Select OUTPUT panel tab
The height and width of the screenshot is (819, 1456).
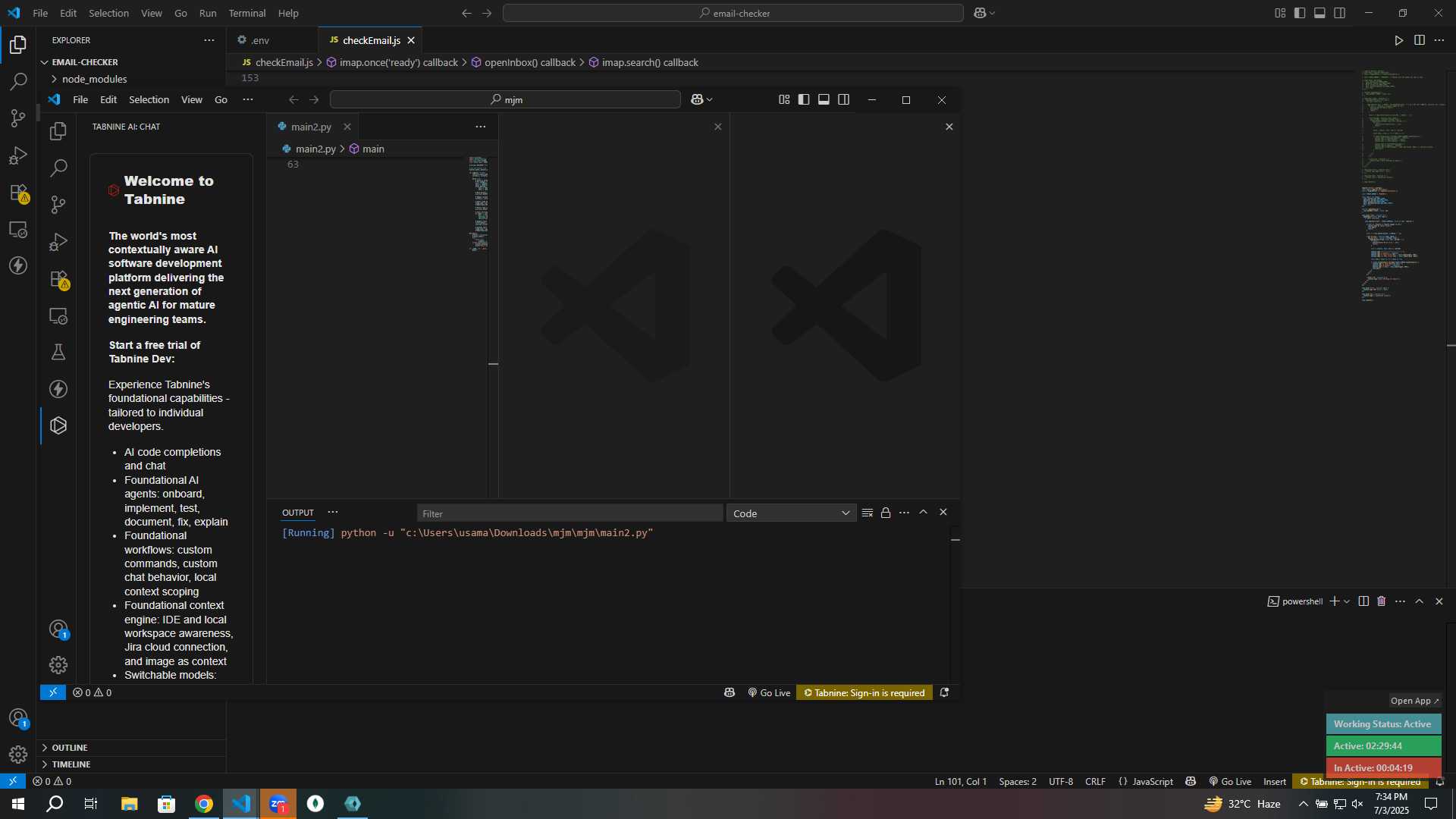coord(298,513)
